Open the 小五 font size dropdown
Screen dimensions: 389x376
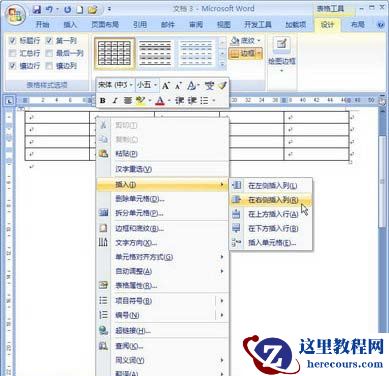pos(155,85)
